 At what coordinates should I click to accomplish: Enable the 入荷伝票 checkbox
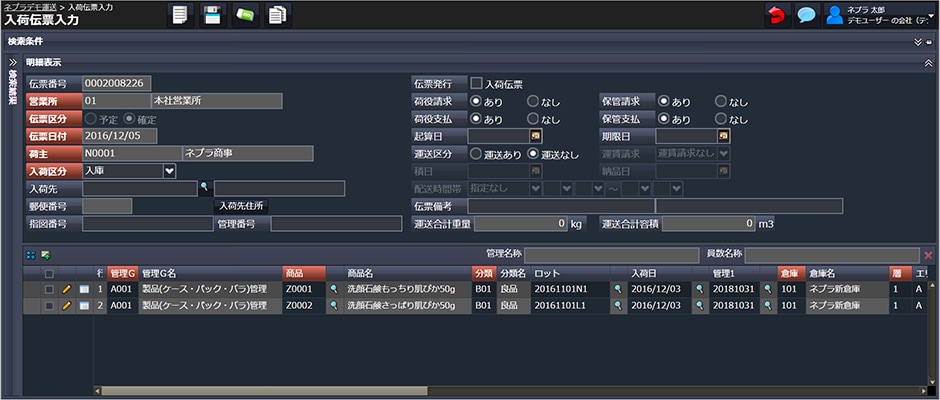point(477,84)
